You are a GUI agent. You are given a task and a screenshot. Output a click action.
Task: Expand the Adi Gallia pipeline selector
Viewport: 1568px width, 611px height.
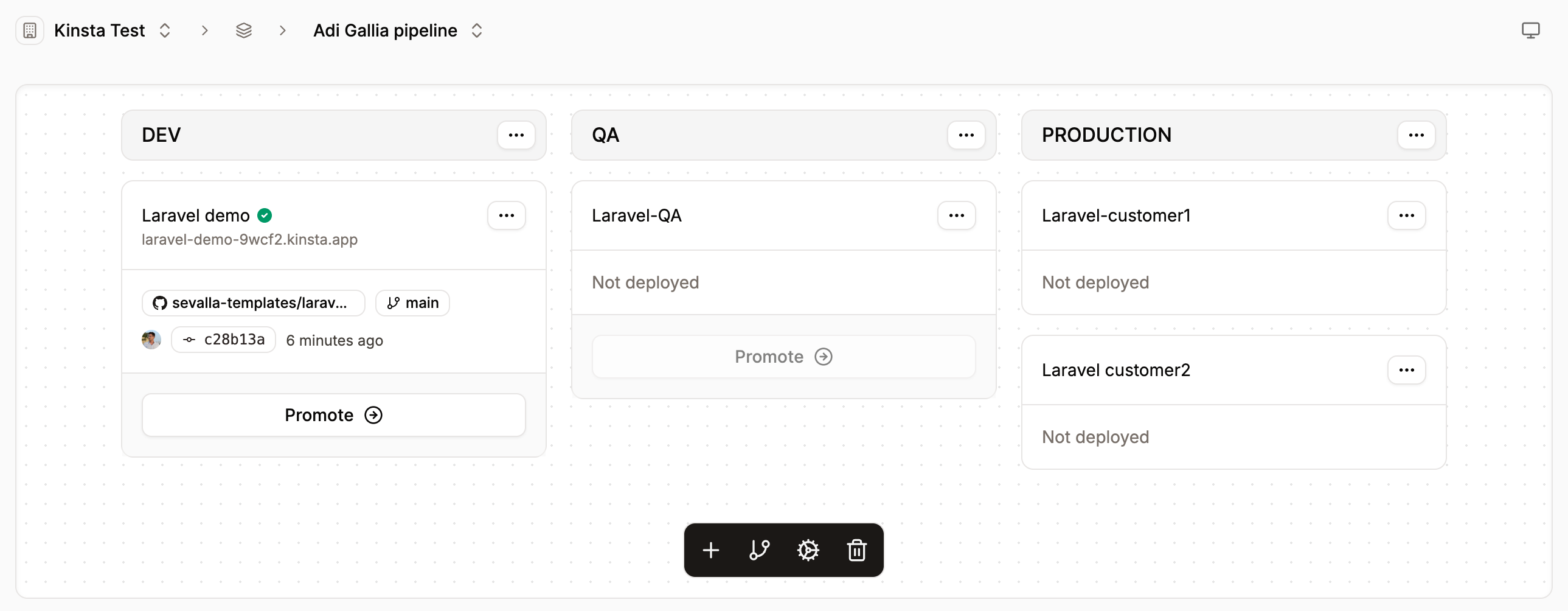coord(477,30)
